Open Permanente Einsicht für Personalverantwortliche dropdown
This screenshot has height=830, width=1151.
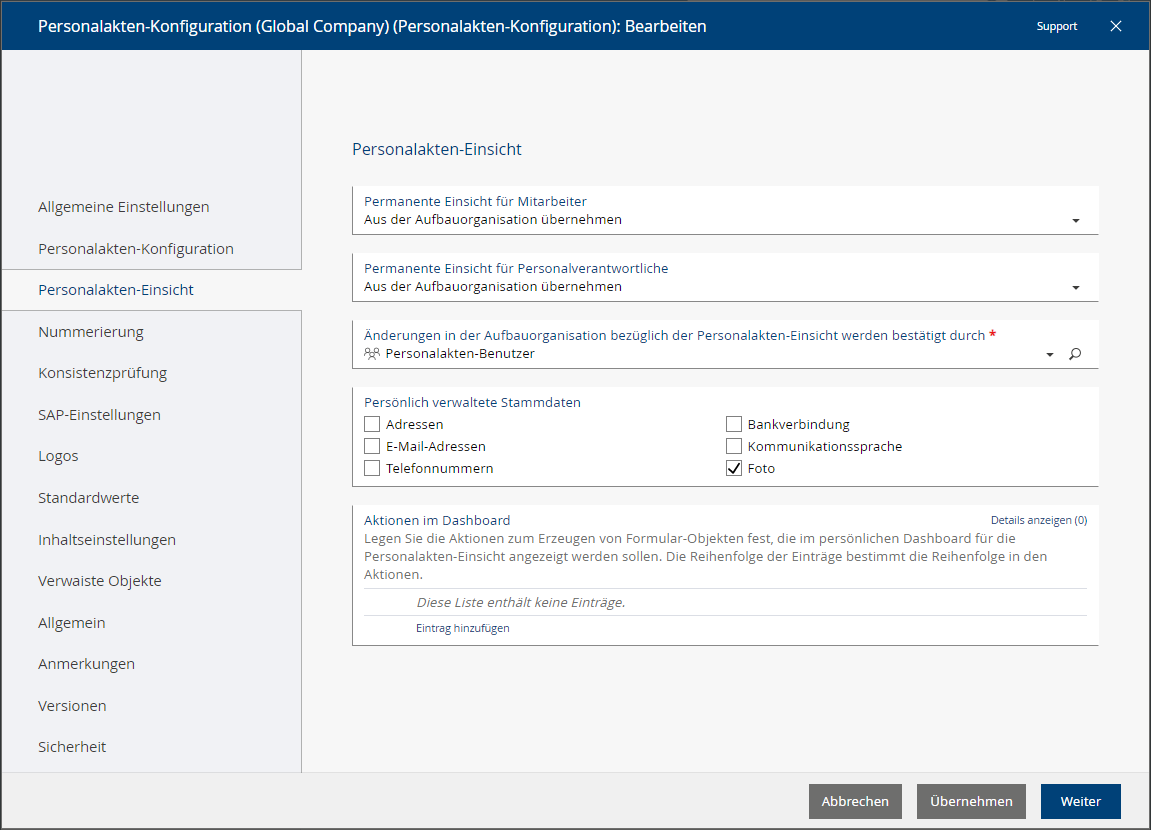pyautogui.click(x=1075, y=287)
